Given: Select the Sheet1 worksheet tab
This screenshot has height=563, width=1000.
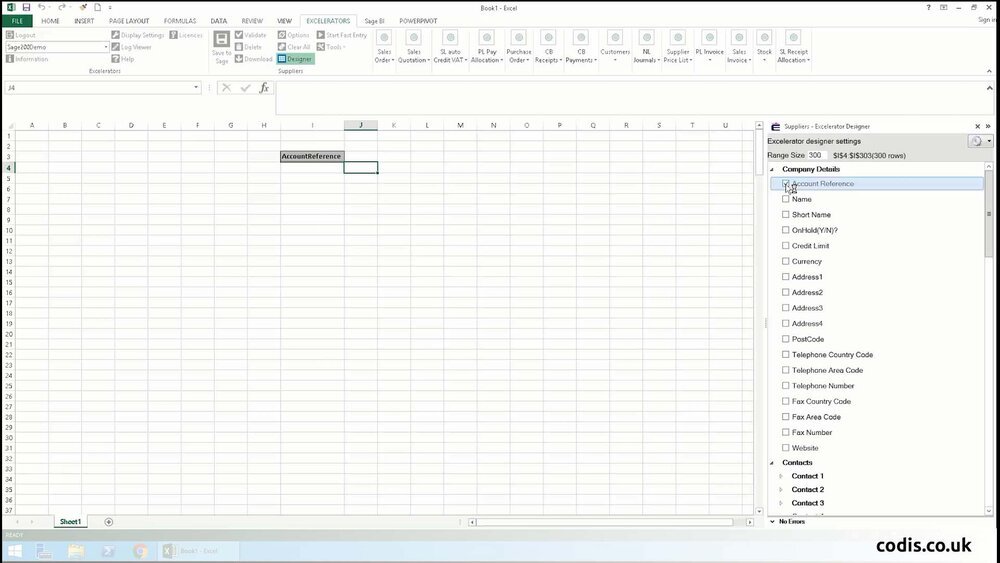Looking at the screenshot, I should pos(70,522).
